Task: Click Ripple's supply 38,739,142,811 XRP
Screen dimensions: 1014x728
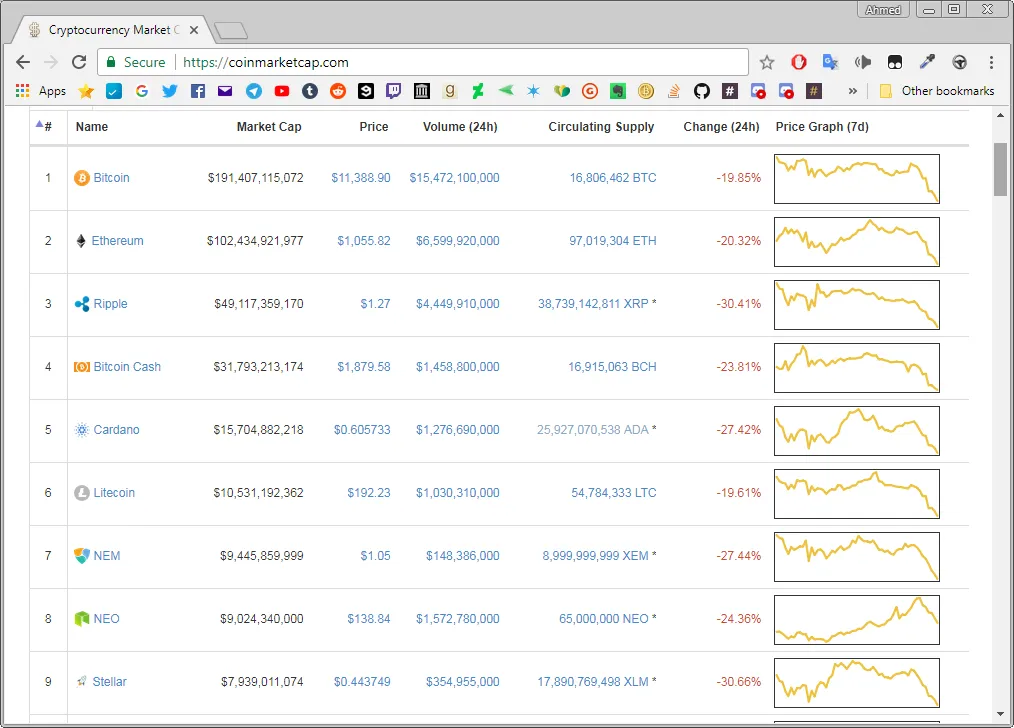Action: click(593, 304)
